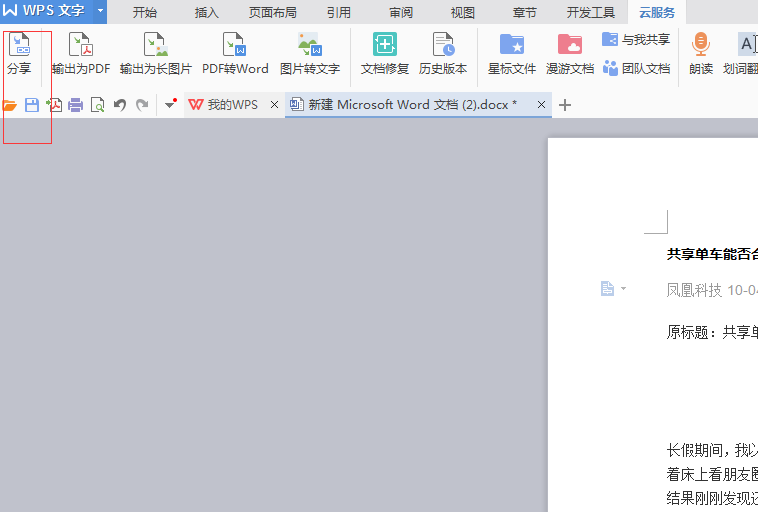The image size is (758, 512).
Task: Expand the WPS 文字 application menu arrow
Action: tap(100, 12)
